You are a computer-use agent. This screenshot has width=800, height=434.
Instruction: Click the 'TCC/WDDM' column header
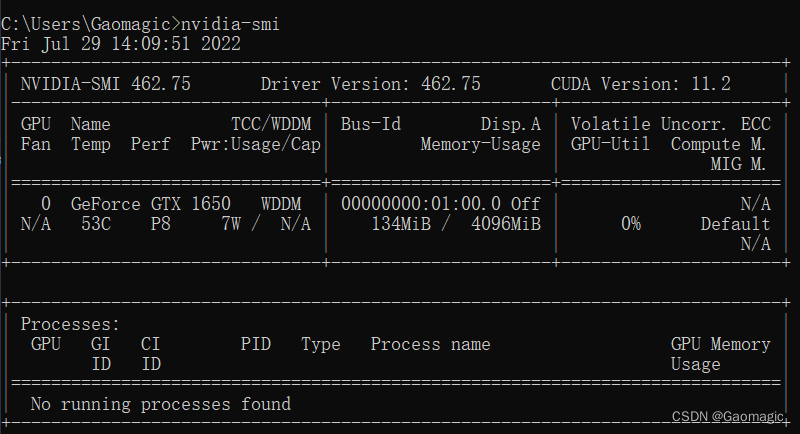pyautogui.click(x=271, y=124)
